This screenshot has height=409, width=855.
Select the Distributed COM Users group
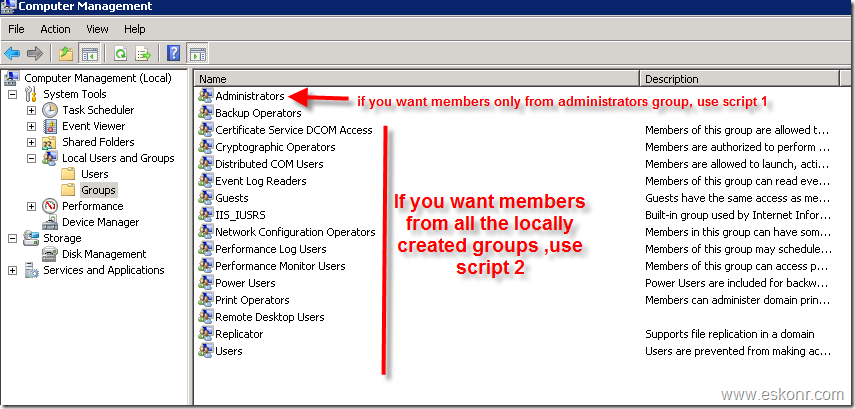click(x=269, y=164)
